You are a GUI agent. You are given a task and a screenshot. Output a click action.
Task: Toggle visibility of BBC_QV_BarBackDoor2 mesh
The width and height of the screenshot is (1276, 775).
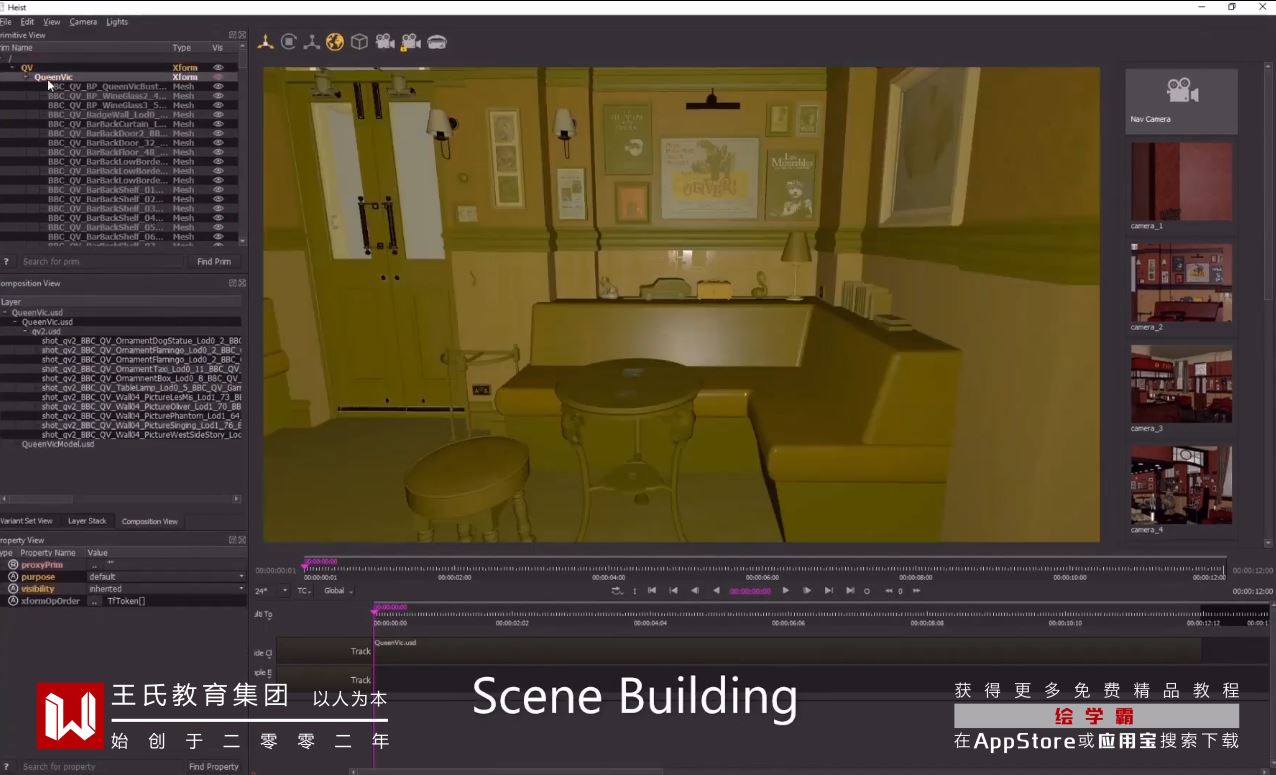(218, 133)
